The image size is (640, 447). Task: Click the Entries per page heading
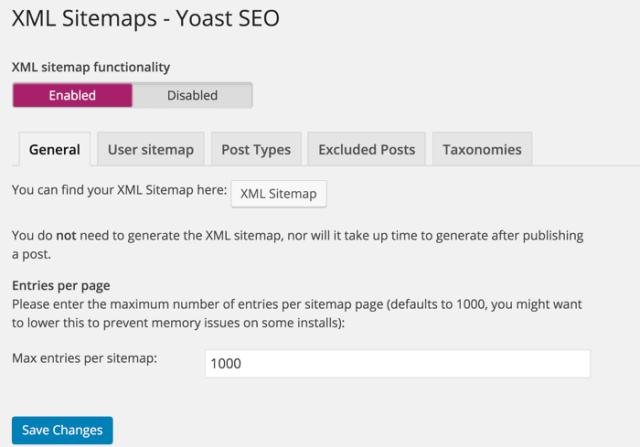click(x=60, y=285)
